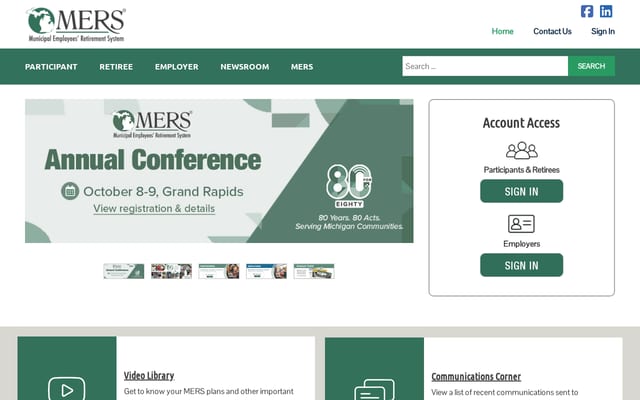Click the green SEARCH button
The height and width of the screenshot is (400, 640).
click(591, 66)
